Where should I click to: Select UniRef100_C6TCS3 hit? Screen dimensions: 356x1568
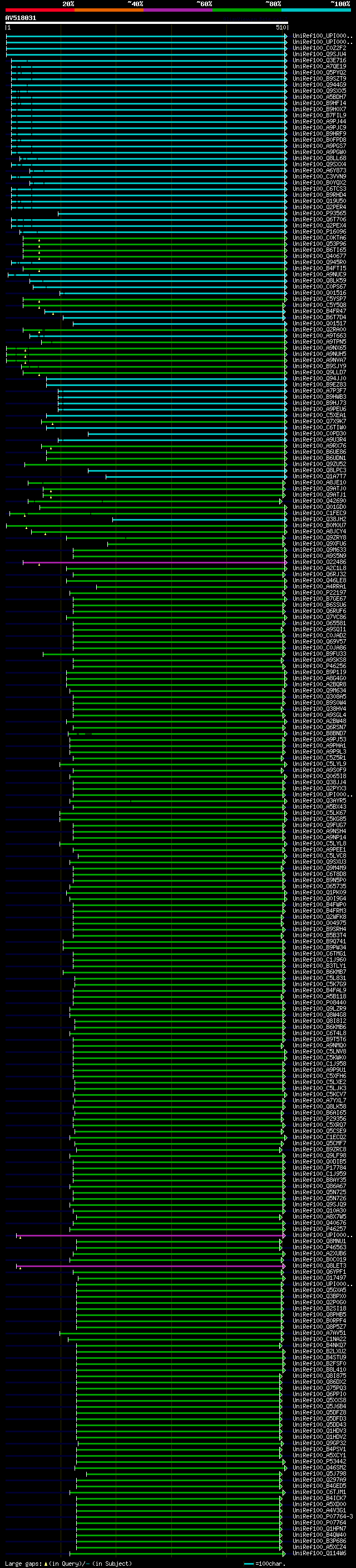[319, 189]
